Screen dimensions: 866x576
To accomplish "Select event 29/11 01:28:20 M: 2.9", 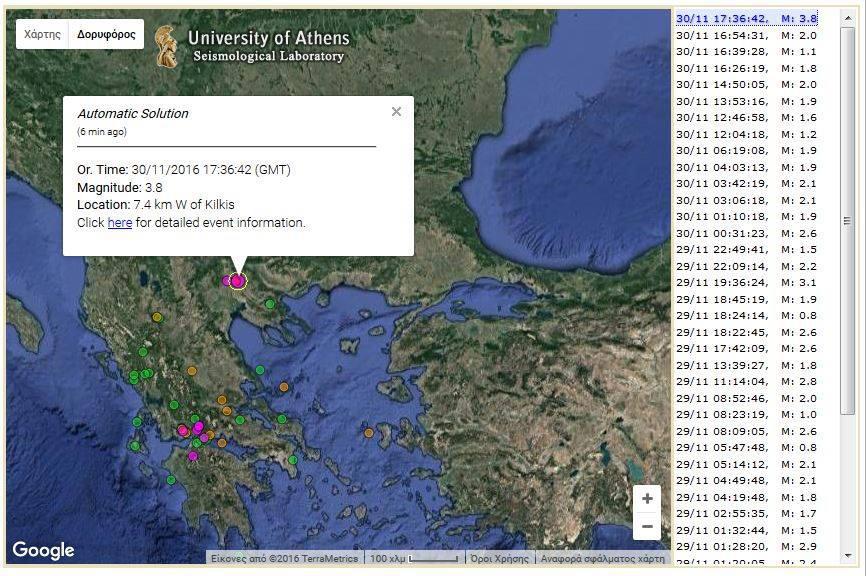I will coord(746,546).
